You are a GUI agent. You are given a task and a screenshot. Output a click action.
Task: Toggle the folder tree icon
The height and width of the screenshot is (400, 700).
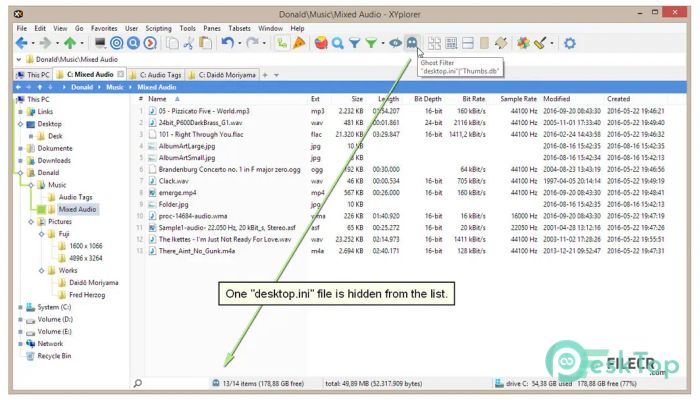click(282, 43)
